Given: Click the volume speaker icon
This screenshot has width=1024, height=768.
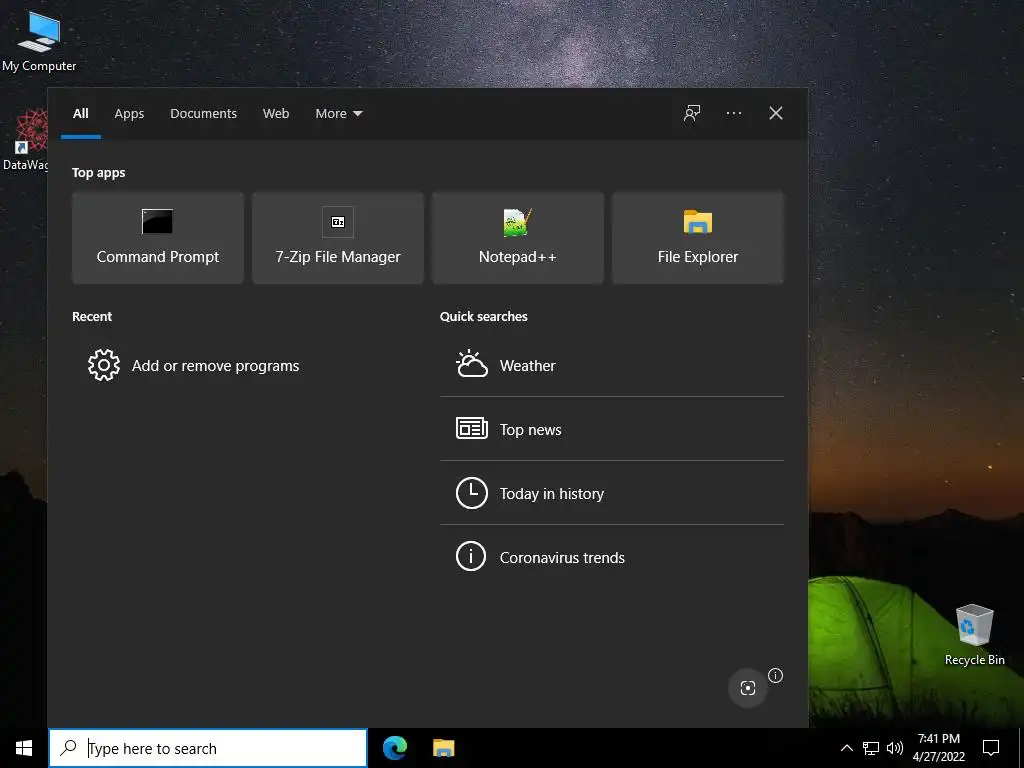Looking at the screenshot, I should pyautogui.click(x=895, y=748).
